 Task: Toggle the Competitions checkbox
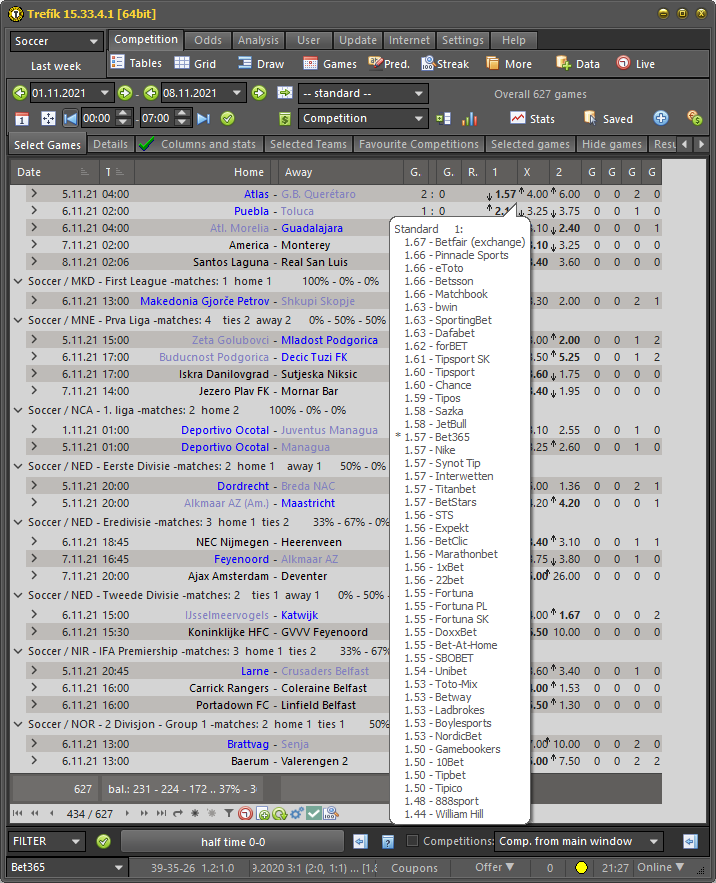(414, 841)
